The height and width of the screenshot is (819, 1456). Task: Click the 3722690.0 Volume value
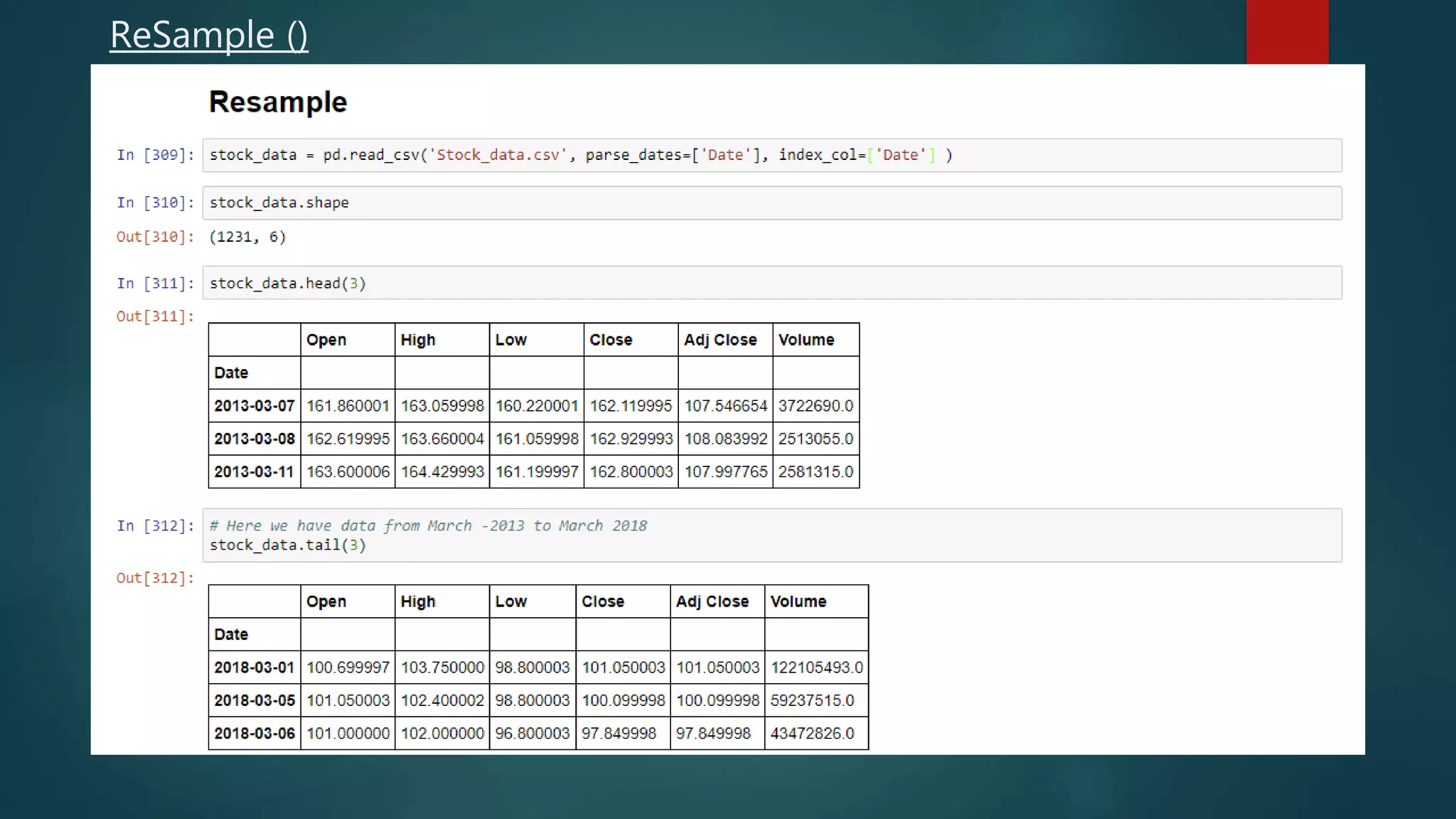(815, 406)
